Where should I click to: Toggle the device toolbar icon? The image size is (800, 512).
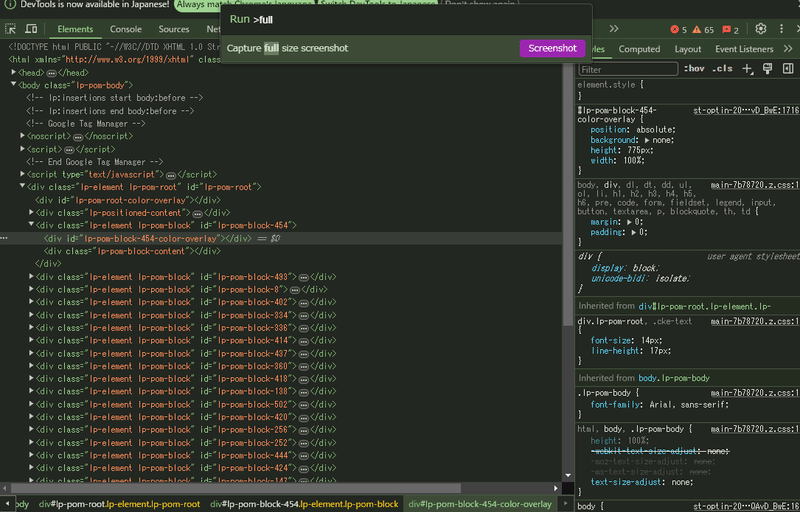[x=31, y=29]
